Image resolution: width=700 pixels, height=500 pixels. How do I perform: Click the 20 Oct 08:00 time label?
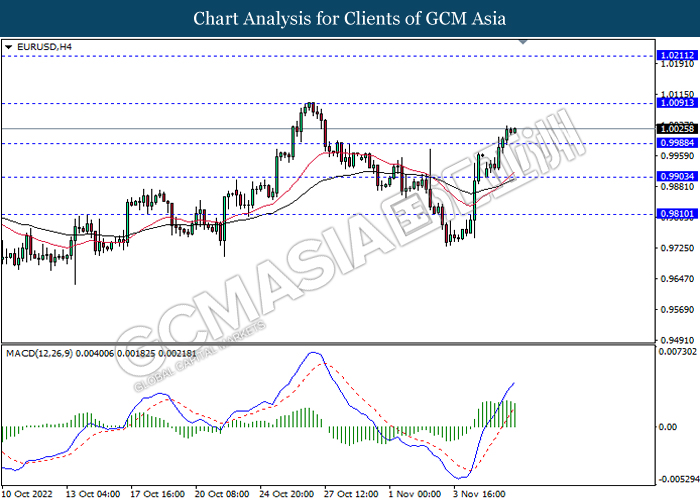click(x=222, y=494)
